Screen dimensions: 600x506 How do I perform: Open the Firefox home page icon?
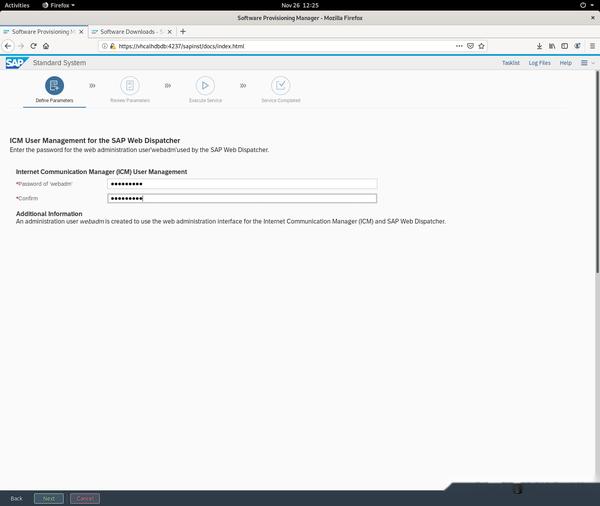[46, 46]
